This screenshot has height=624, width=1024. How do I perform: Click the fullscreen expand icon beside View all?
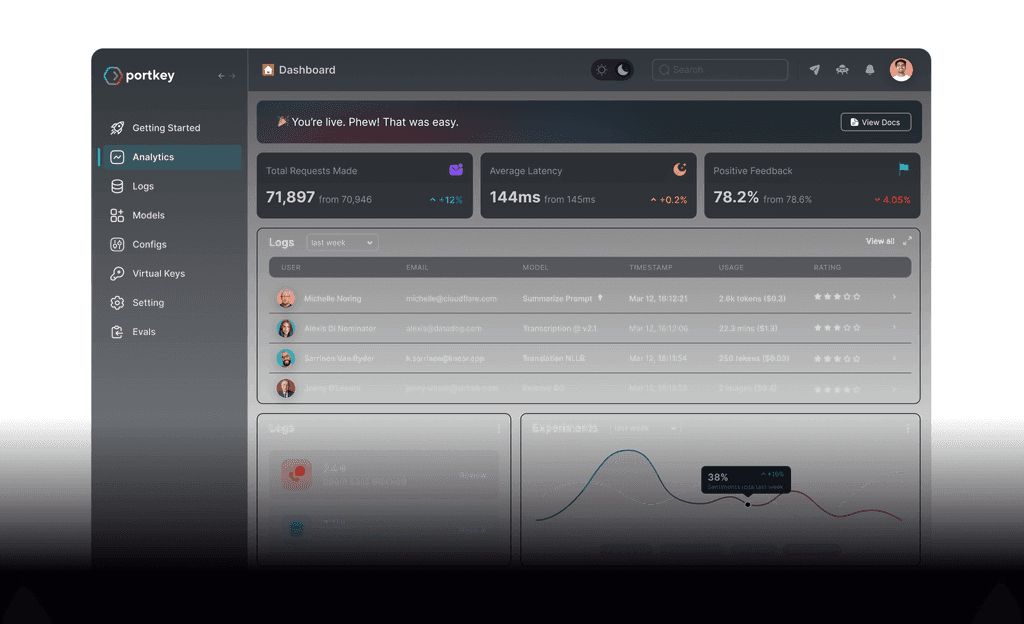coord(908,241)
